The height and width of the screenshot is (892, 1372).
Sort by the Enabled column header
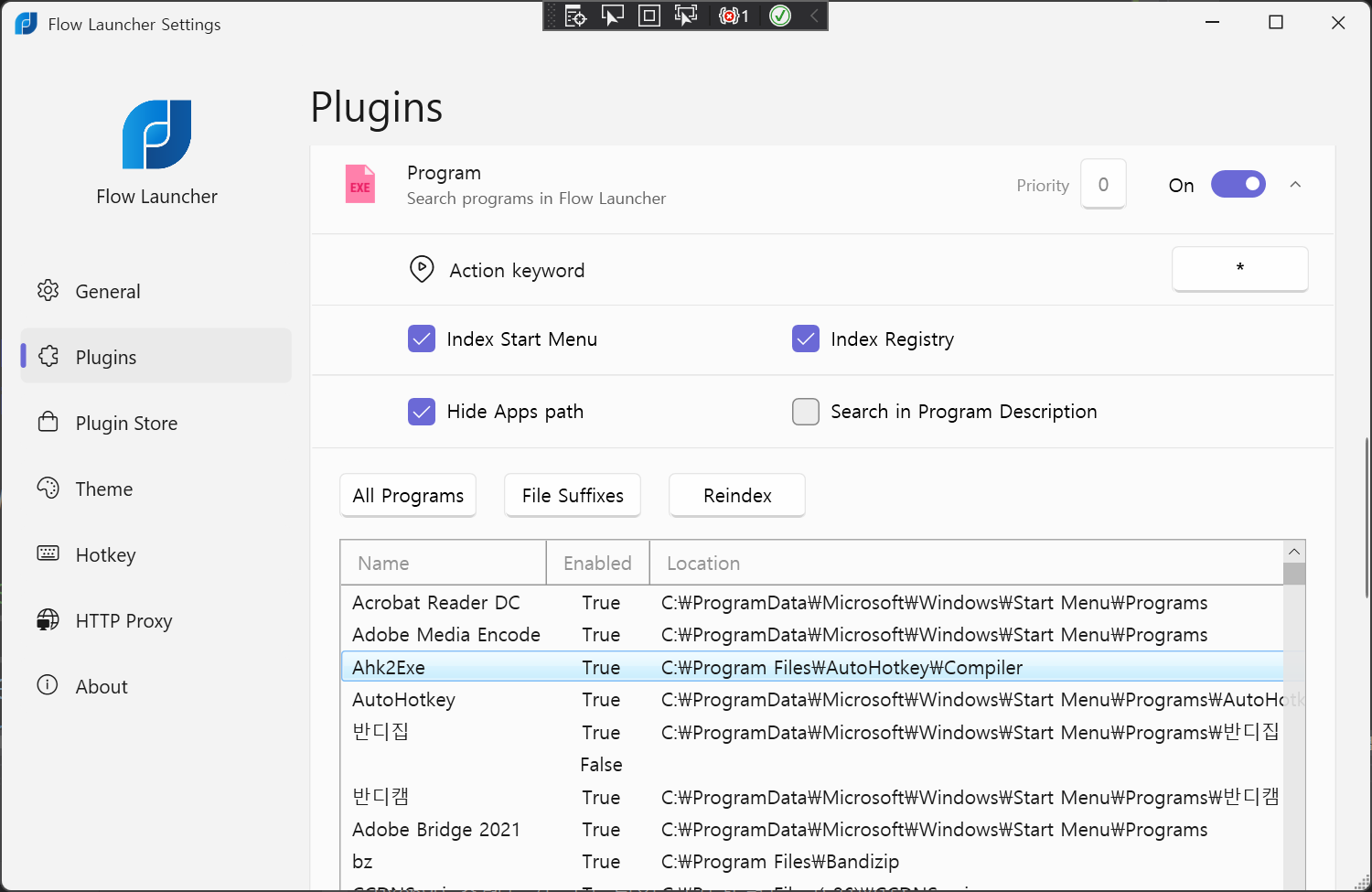pyautogui.click(x=598, y=563)
